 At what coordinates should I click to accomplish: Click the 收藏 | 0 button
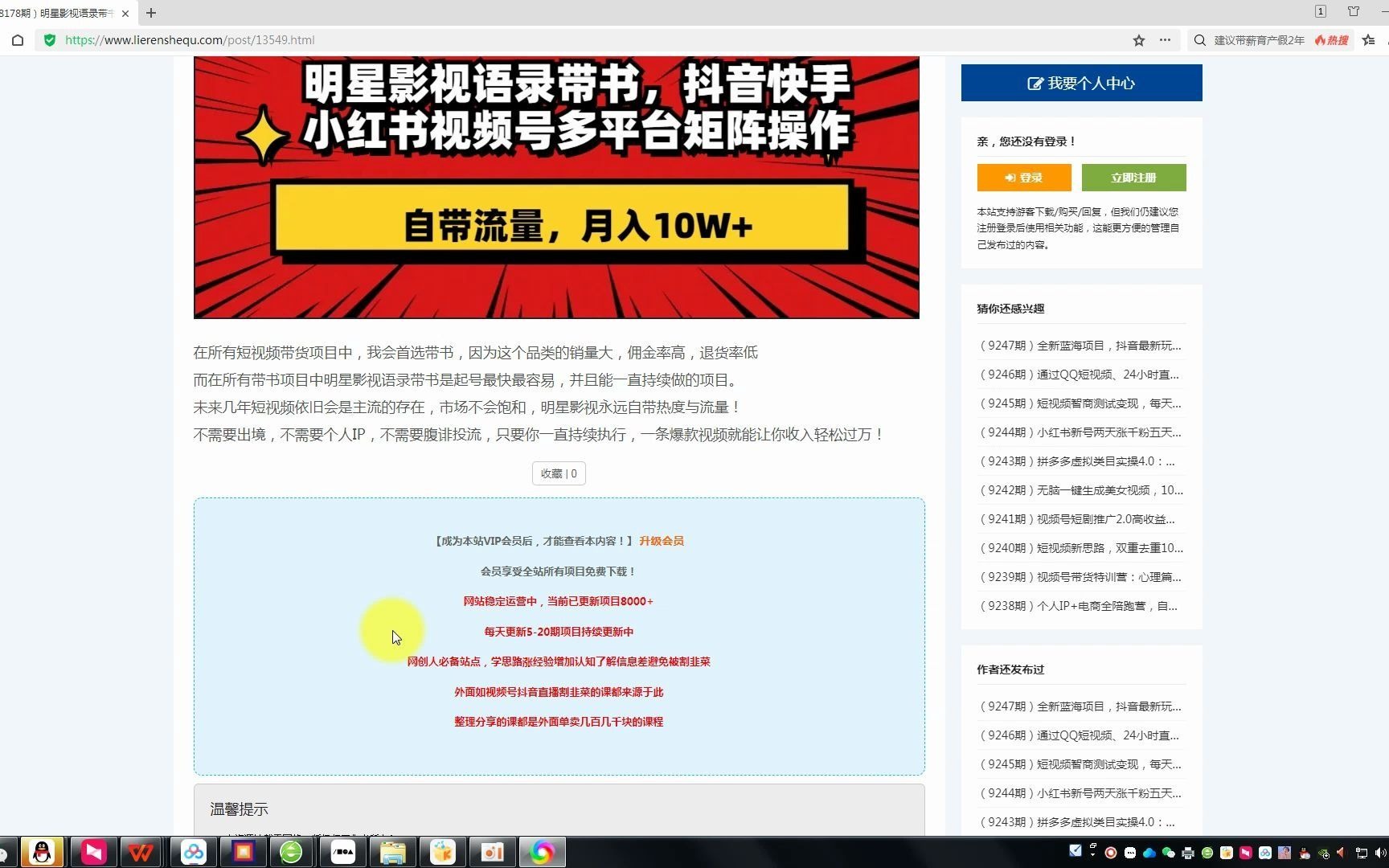[559, 473]
